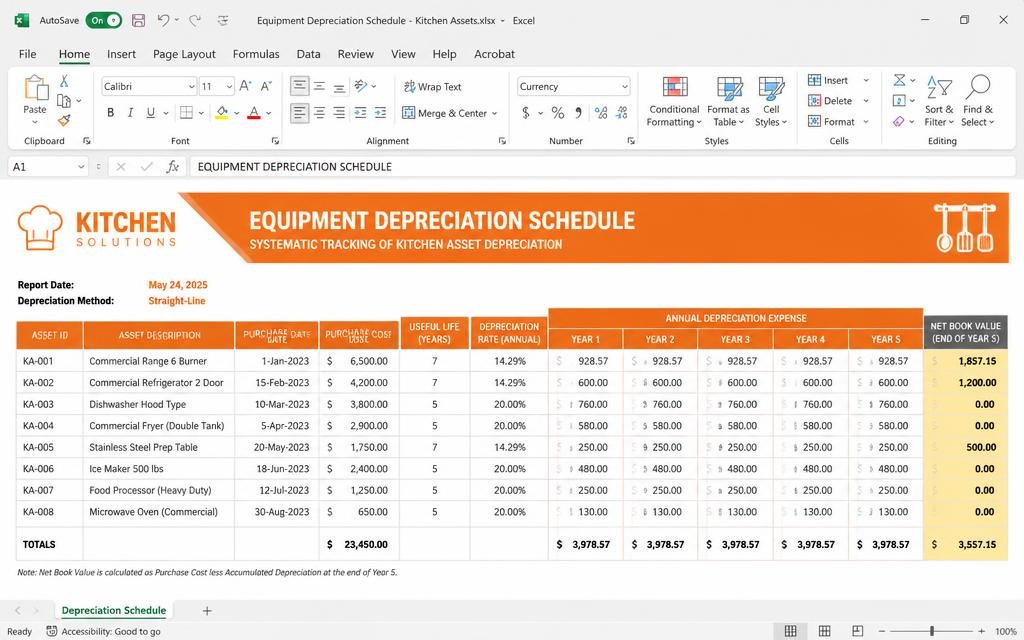Viewport: 1024px width, 640px height.
Task: Click the Orientation text angle icon
Action: tap(360, 86)
